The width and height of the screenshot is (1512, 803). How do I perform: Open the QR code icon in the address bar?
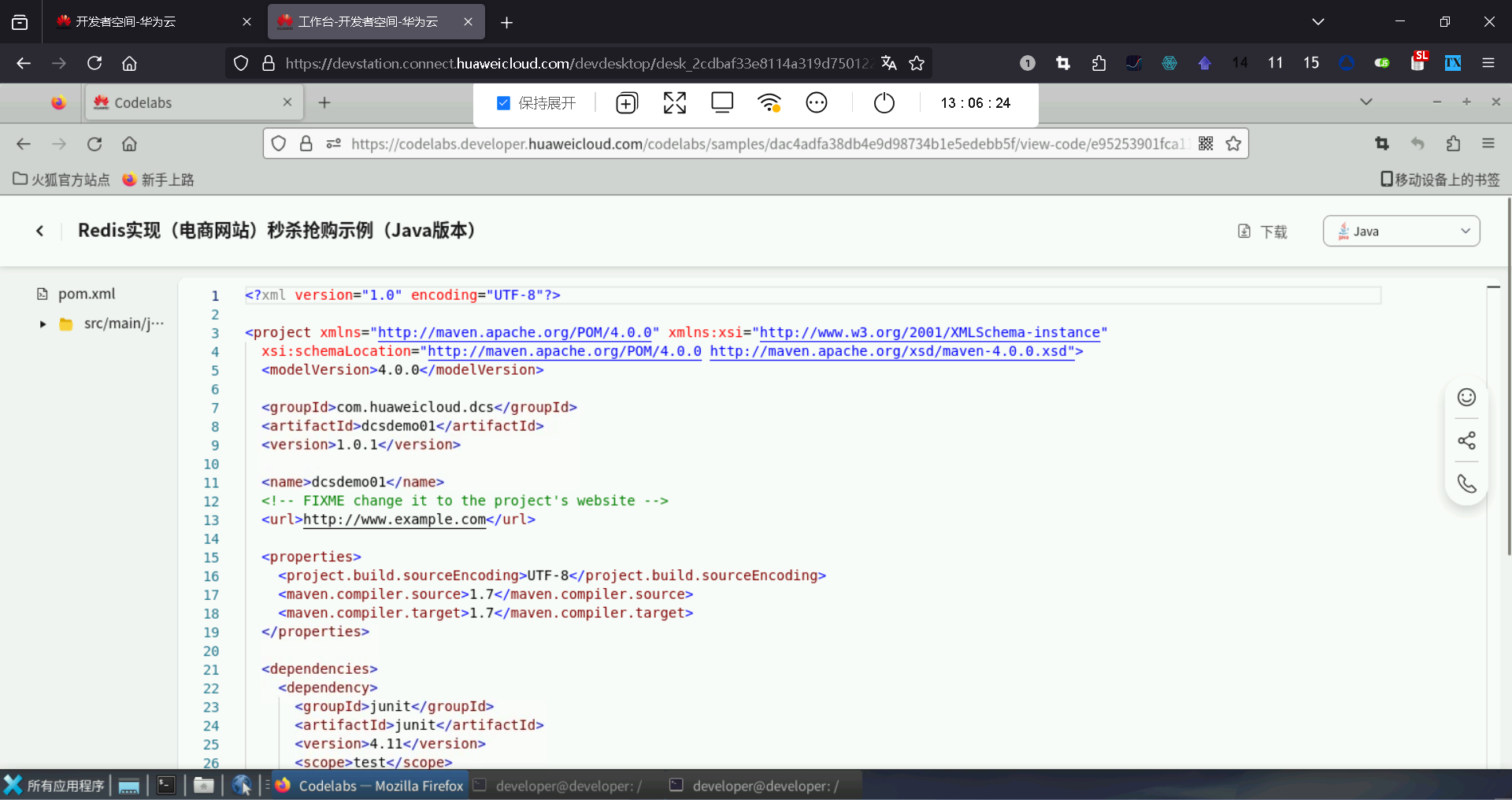[x=1205, y=144]
